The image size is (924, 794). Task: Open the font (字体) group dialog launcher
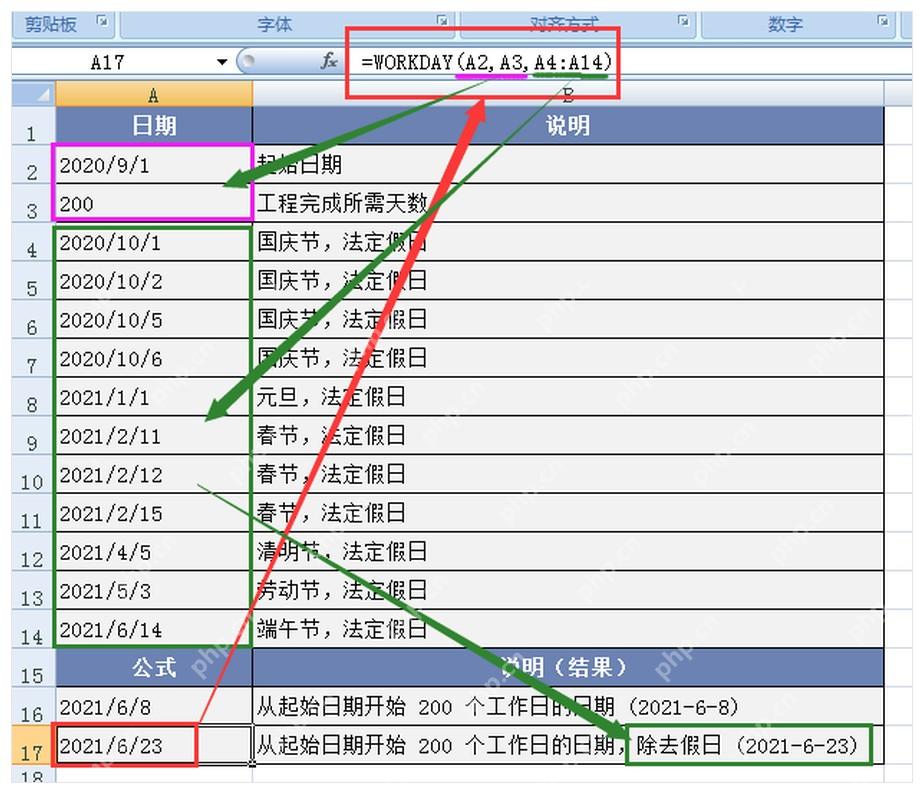point(442,21)
